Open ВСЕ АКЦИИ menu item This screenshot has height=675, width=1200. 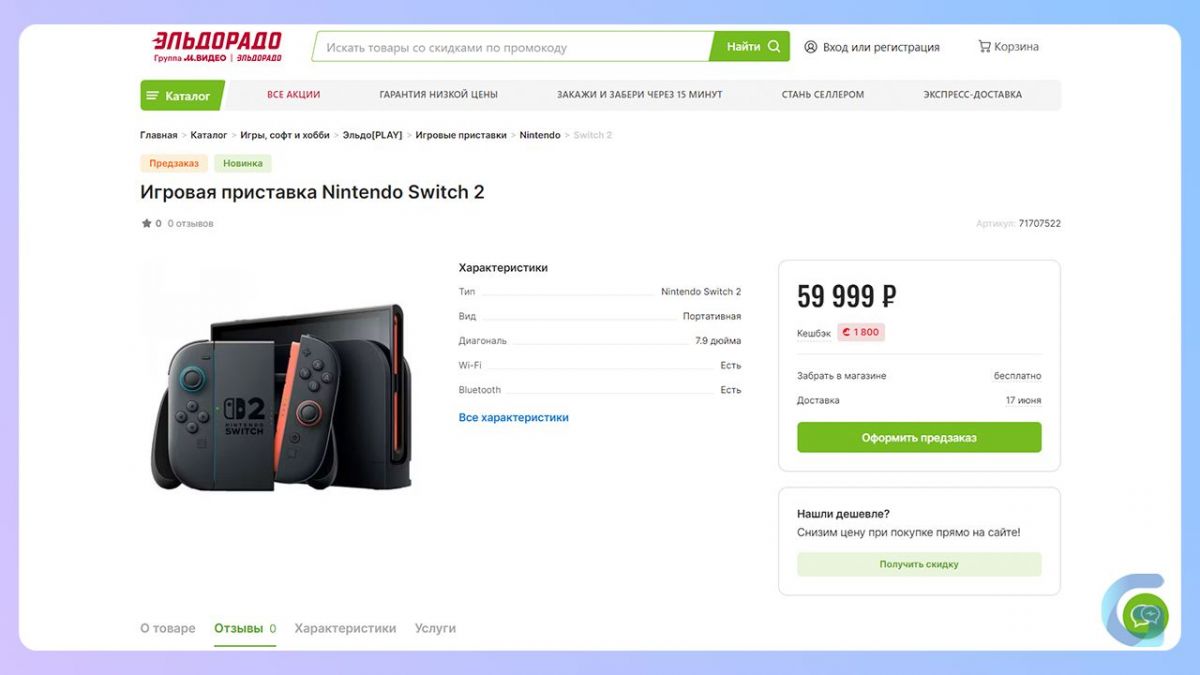pyautogui.click(x=293, y=95)
